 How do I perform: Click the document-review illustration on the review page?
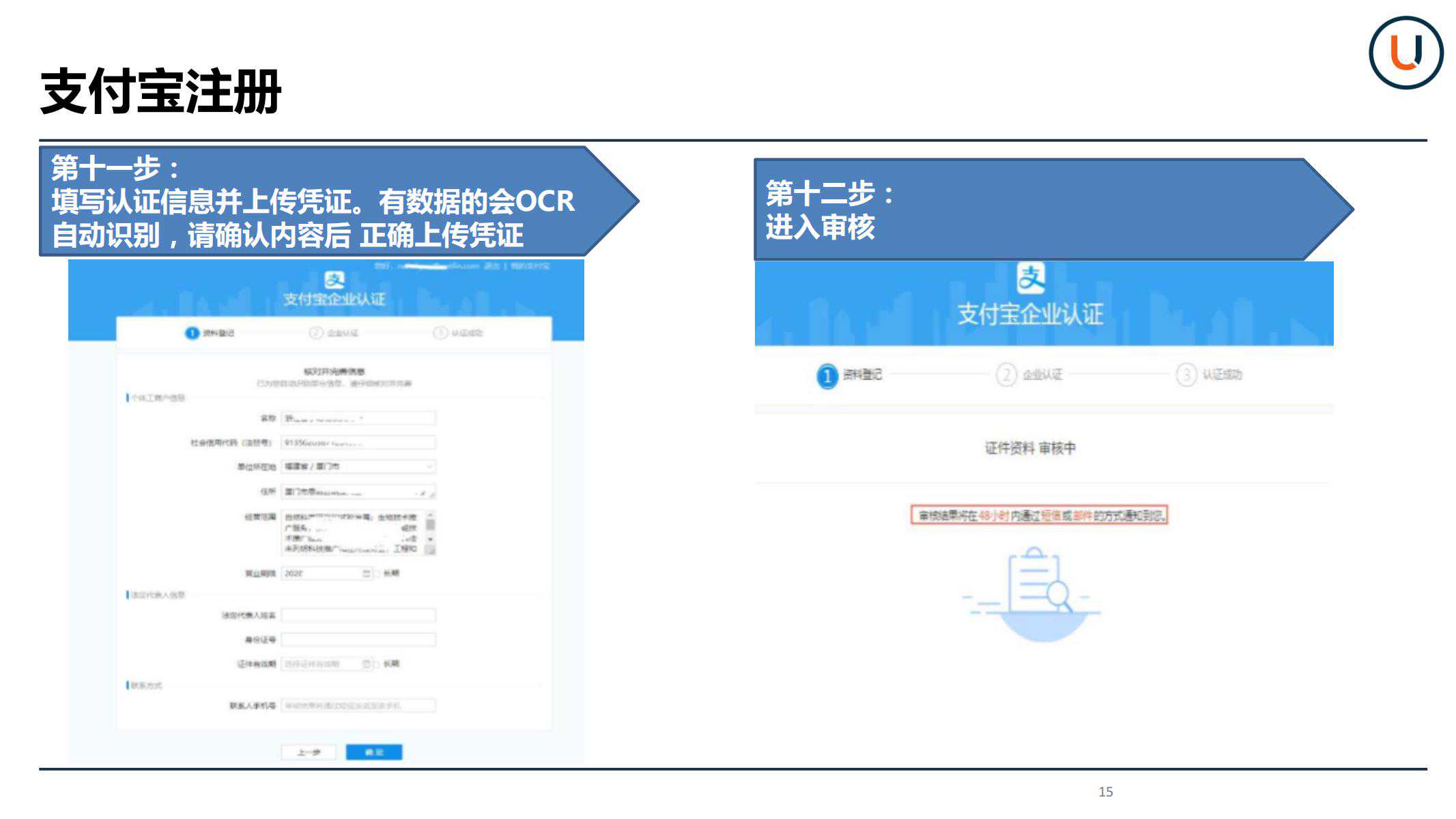(x=1031, y=594)
